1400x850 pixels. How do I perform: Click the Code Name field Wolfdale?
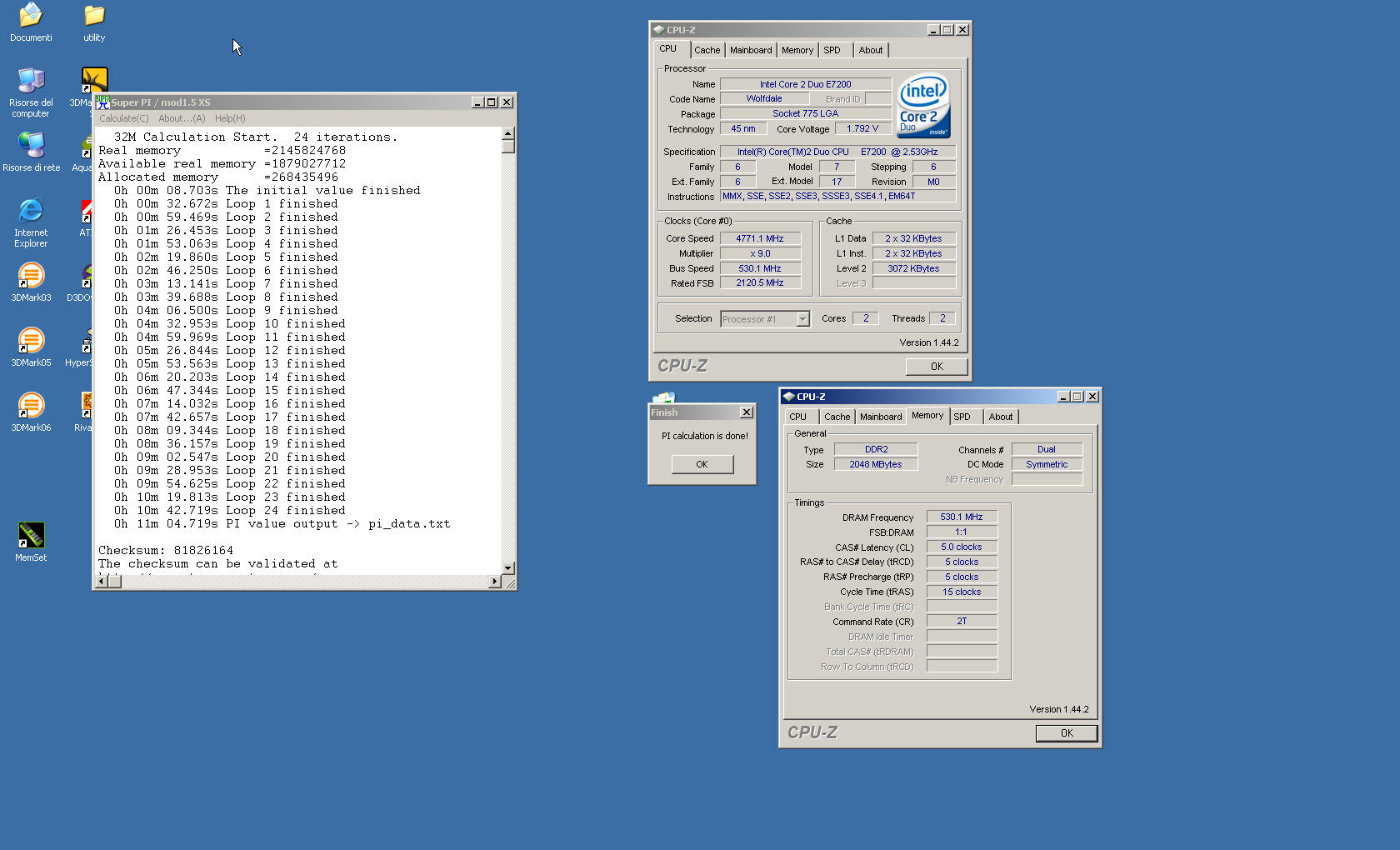764,99
